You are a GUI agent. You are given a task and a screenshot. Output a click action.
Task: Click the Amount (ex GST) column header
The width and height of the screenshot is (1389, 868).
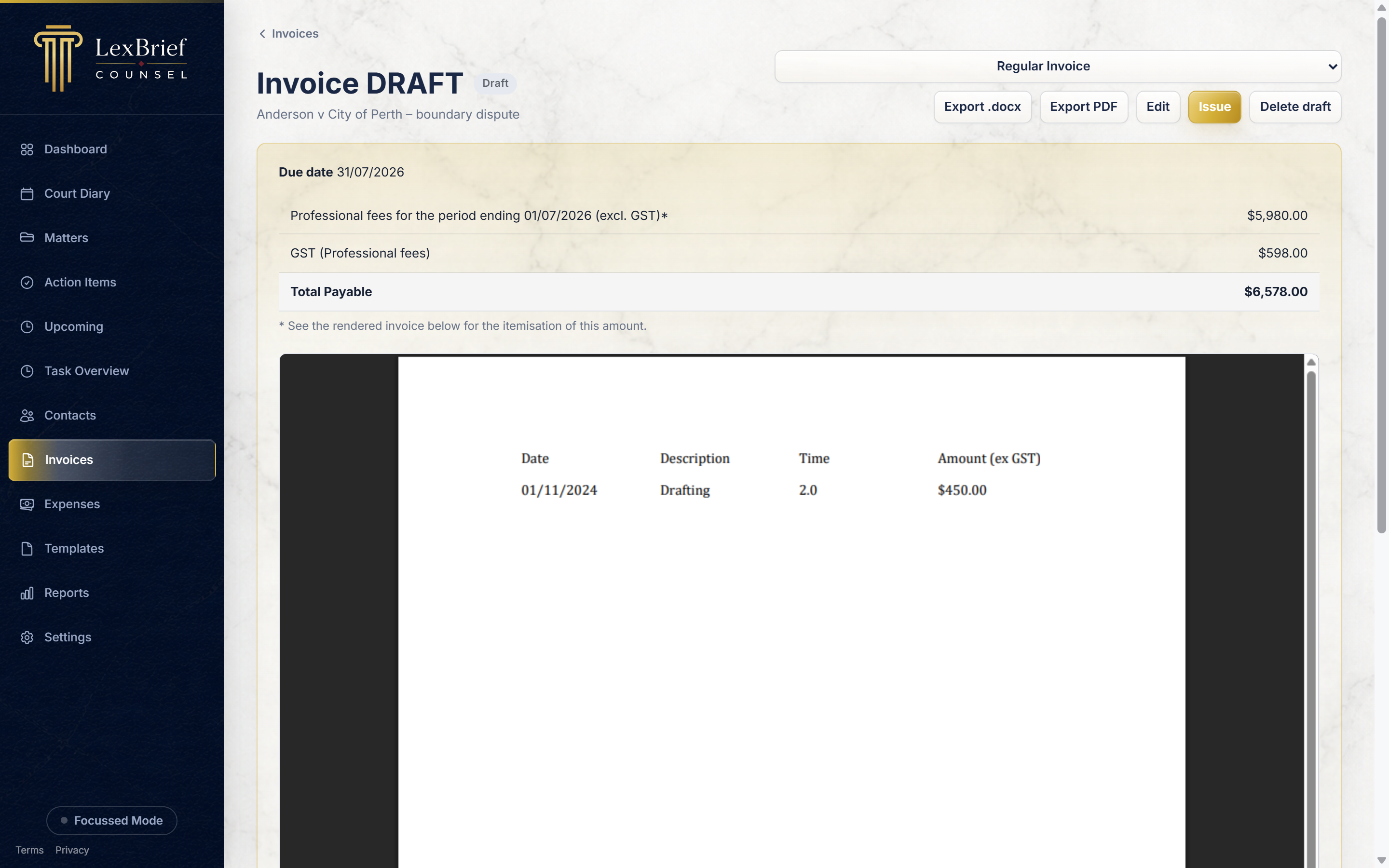click(x=989, y=459)
